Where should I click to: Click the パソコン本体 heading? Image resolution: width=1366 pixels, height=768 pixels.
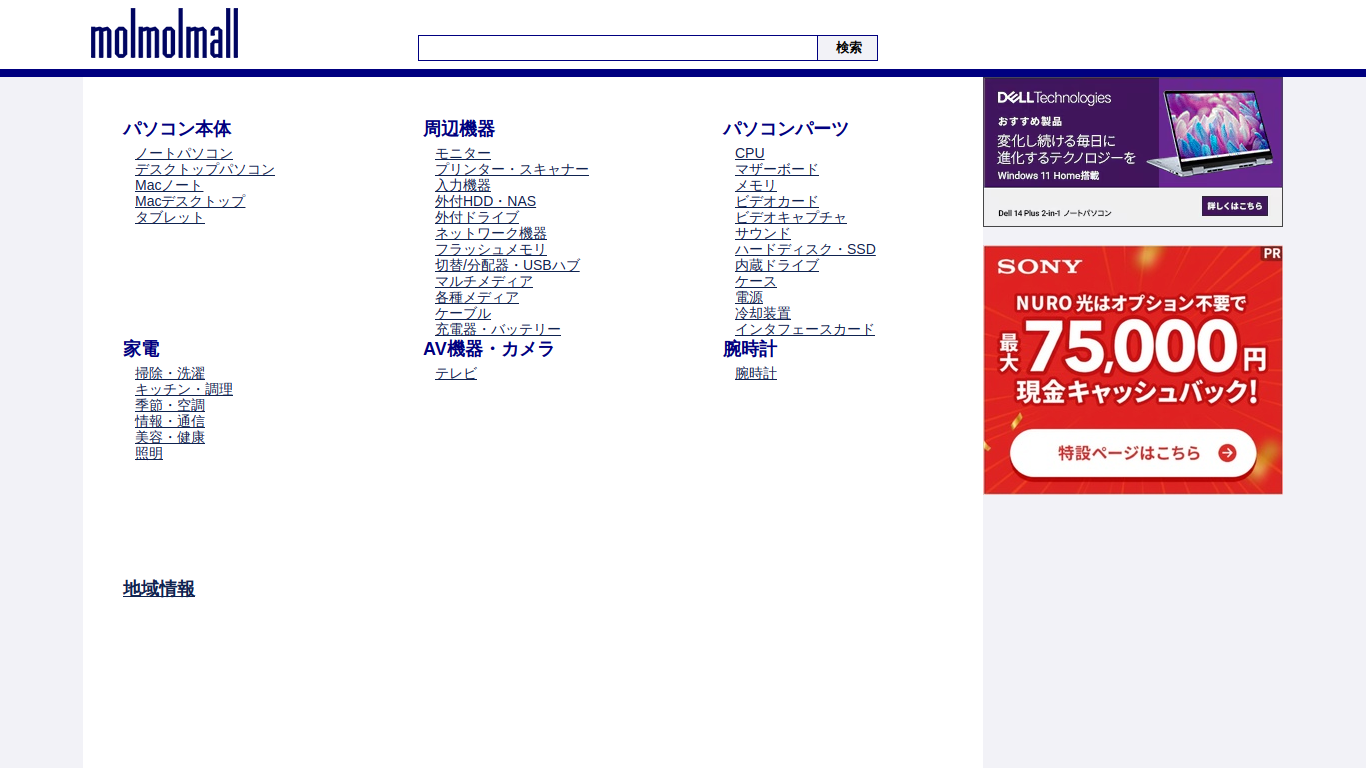pos(177,129)
